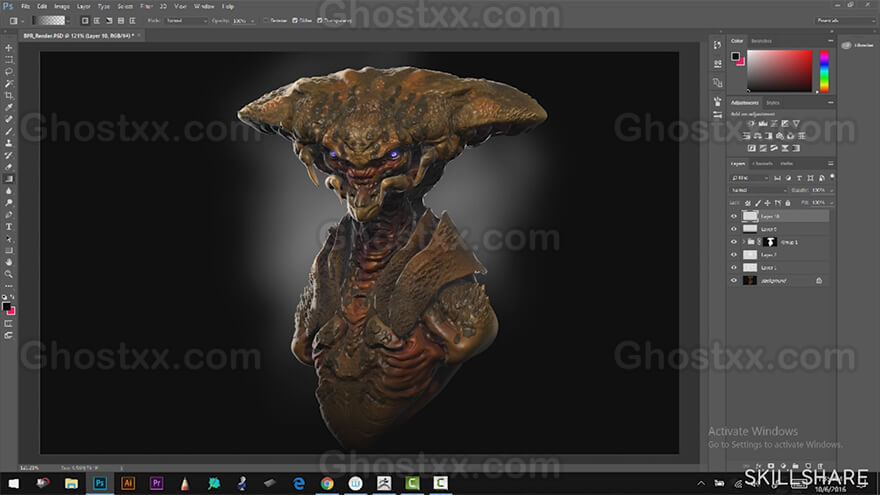Select the Eraser tool

(x=8, y=167)
